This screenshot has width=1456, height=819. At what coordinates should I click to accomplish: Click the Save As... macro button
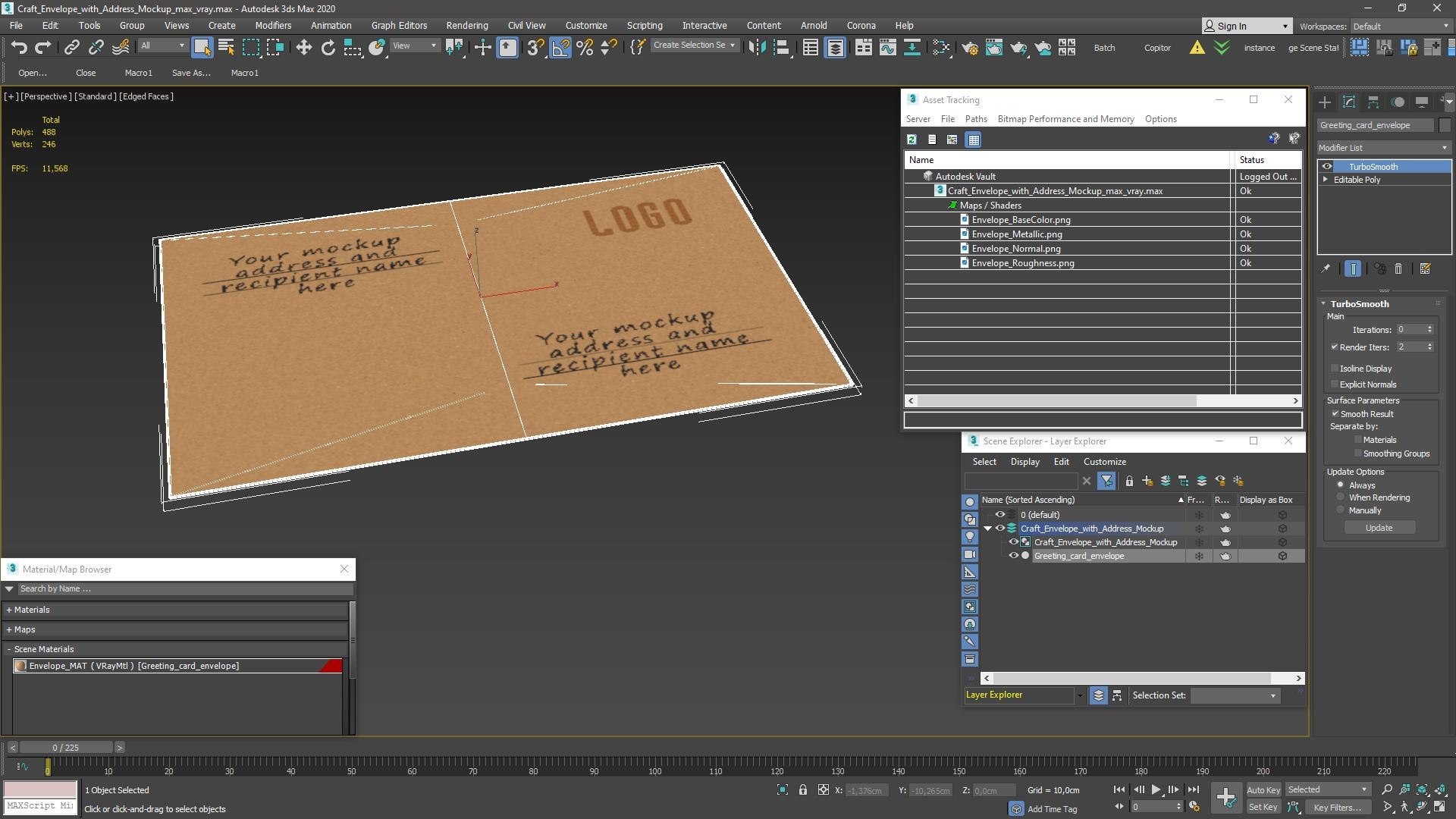coord(191,73)
